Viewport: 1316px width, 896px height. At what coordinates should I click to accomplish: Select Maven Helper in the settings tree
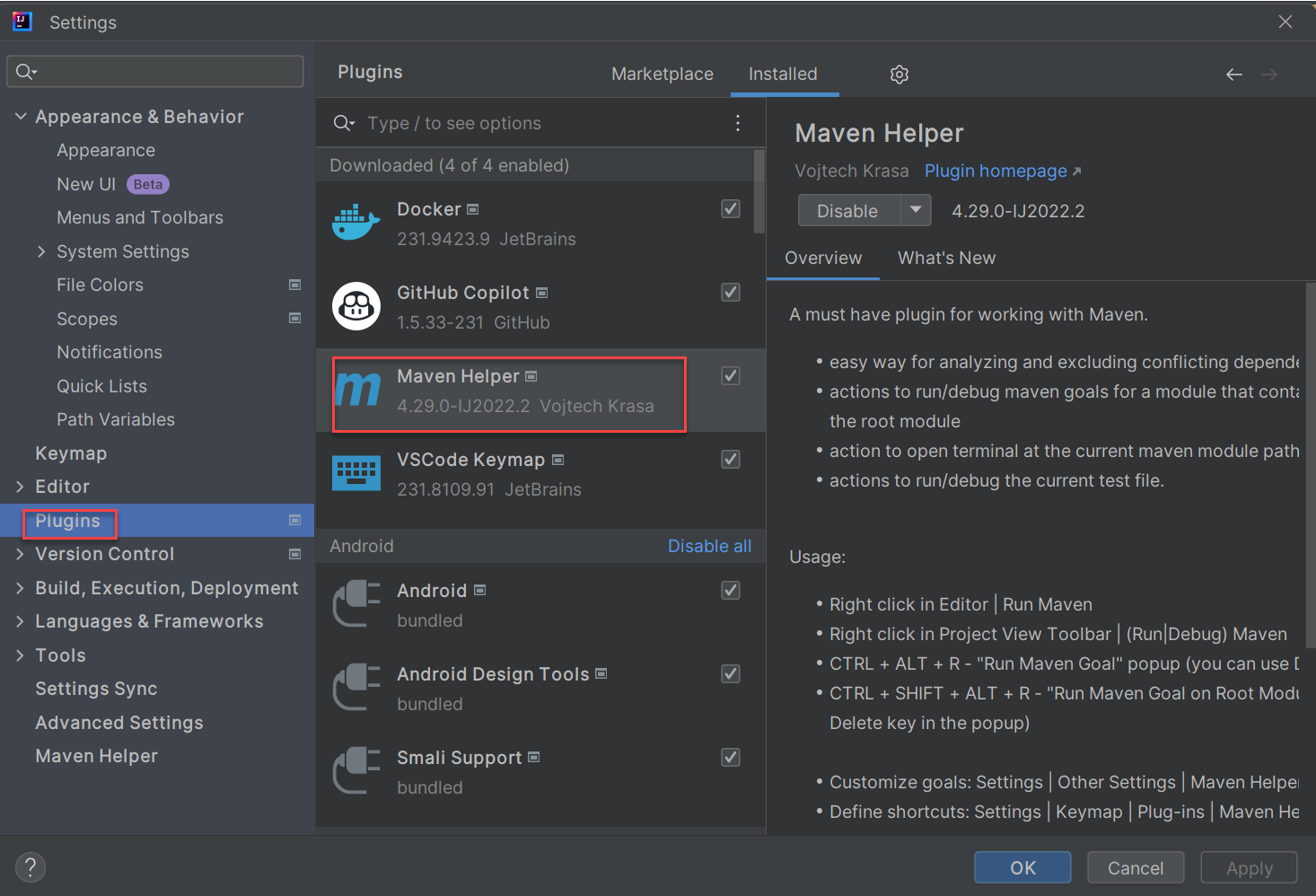point(96,756)
